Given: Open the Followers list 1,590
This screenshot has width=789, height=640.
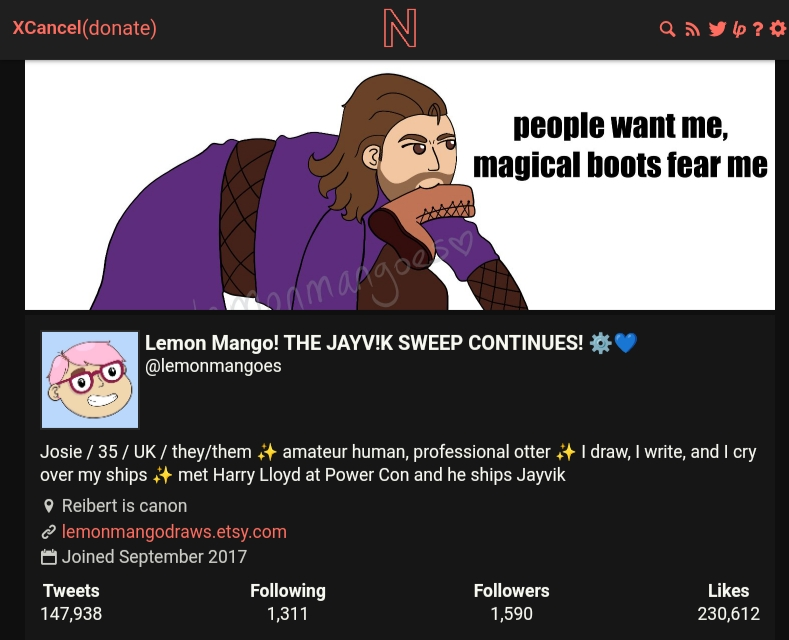Looking at the screenshot, I should coord(511,602).
